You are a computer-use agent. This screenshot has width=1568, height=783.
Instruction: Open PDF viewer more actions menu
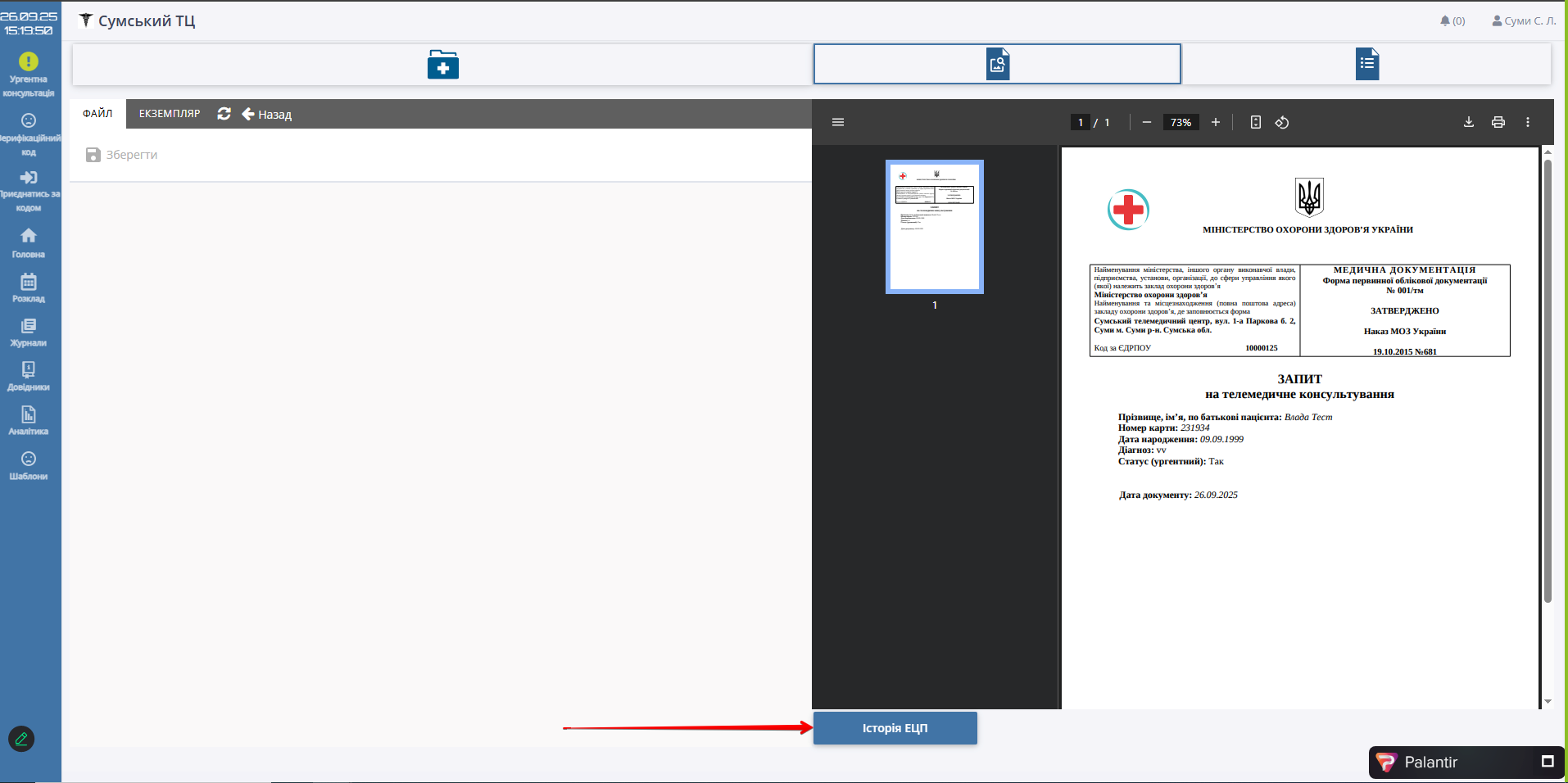point(1527,122)
